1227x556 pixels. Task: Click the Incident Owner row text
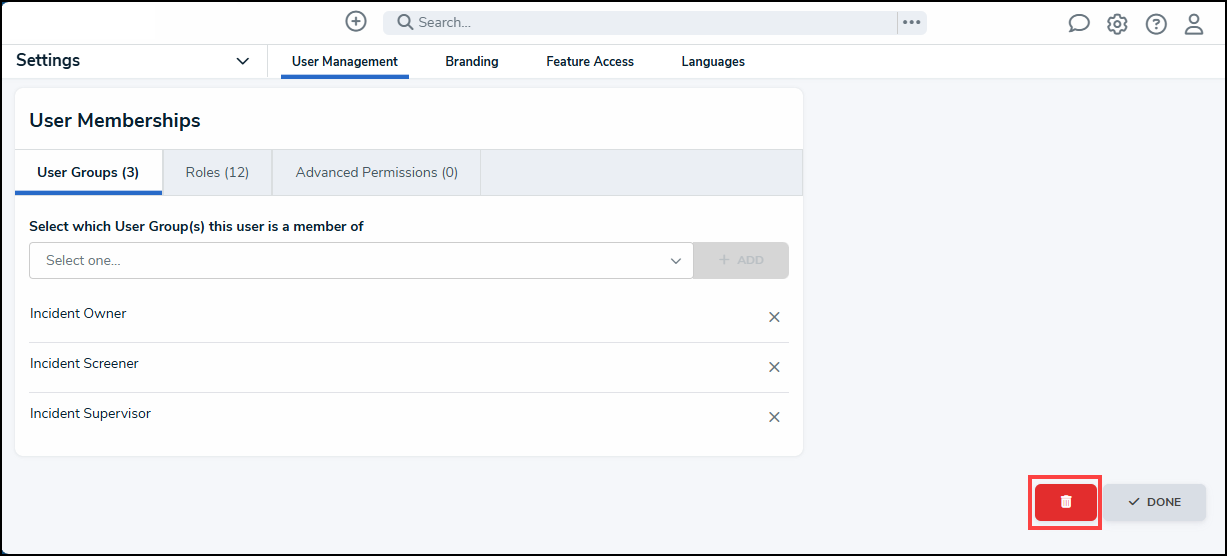pyautogui.click(x=78, y=313)
